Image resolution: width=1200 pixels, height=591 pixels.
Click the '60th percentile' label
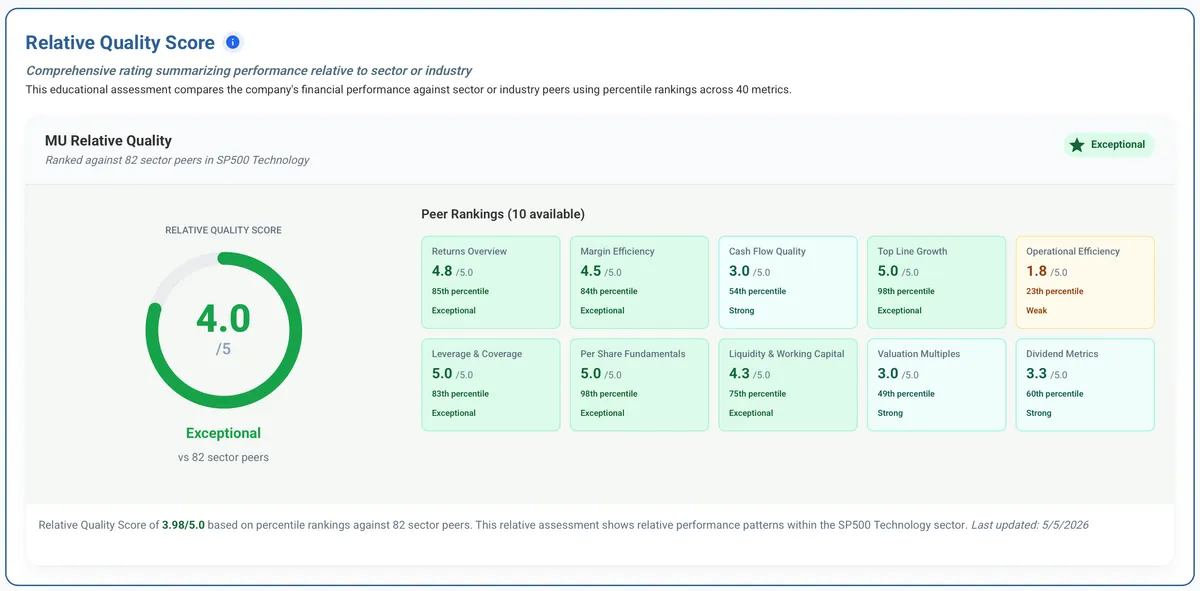pos(1055,394)
